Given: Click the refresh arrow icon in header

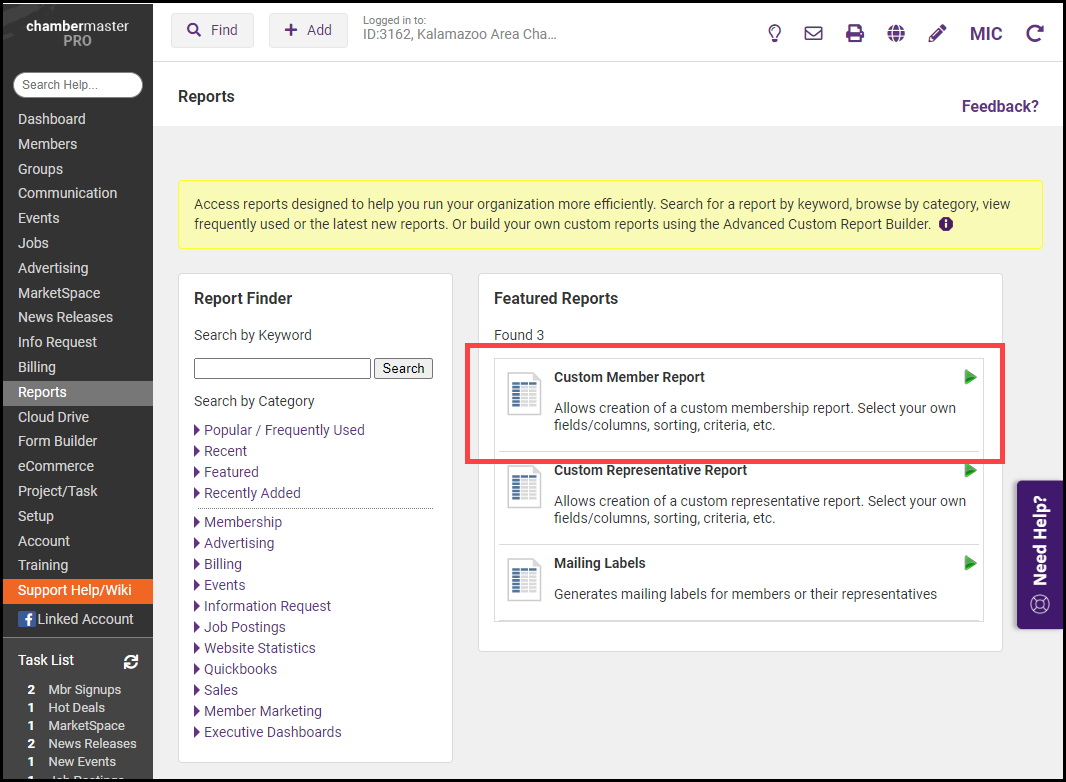Looking at the screenshot, I should point(1035,33).
